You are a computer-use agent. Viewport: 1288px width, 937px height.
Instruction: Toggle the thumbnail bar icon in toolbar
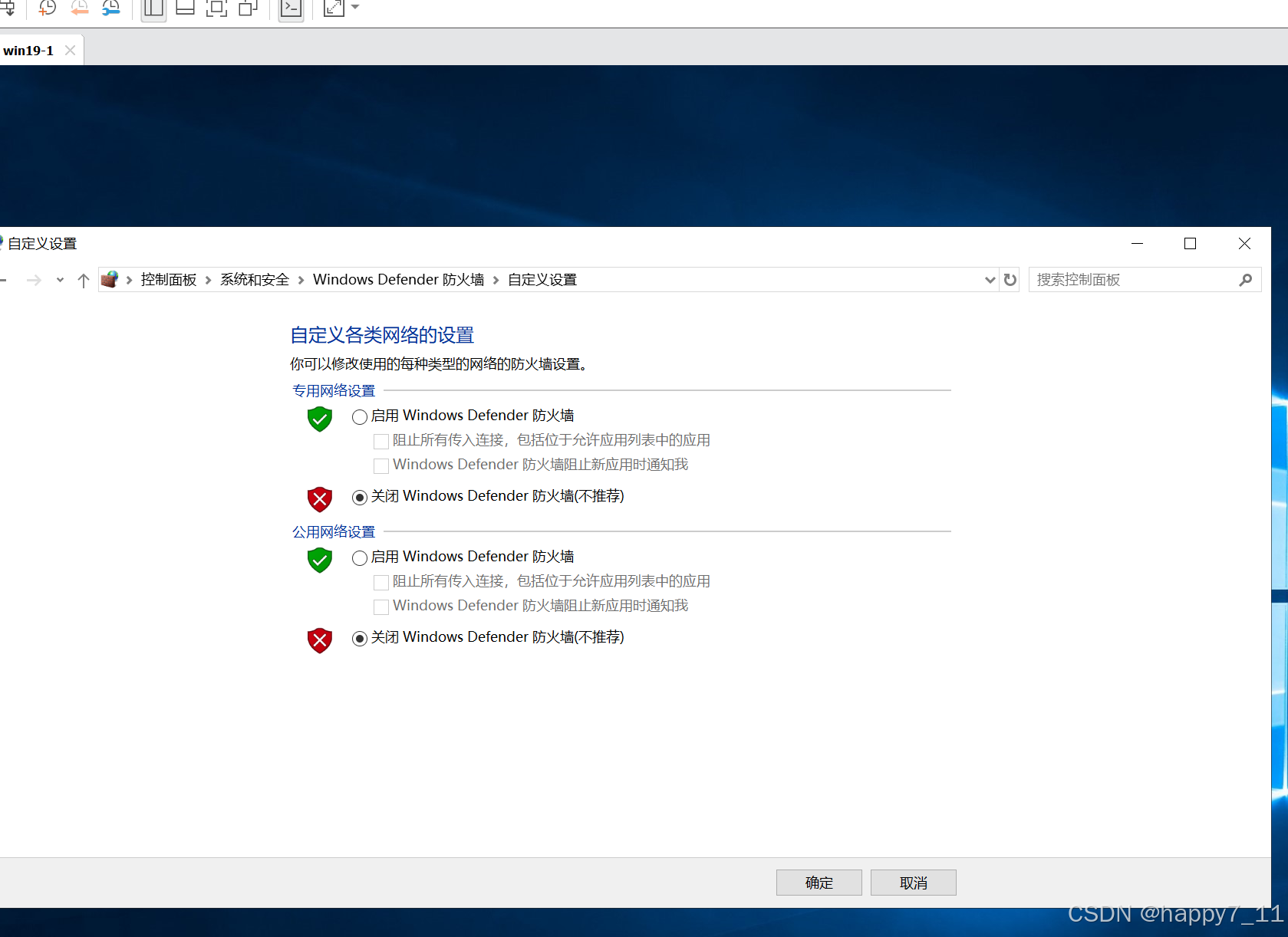(185, 8)
